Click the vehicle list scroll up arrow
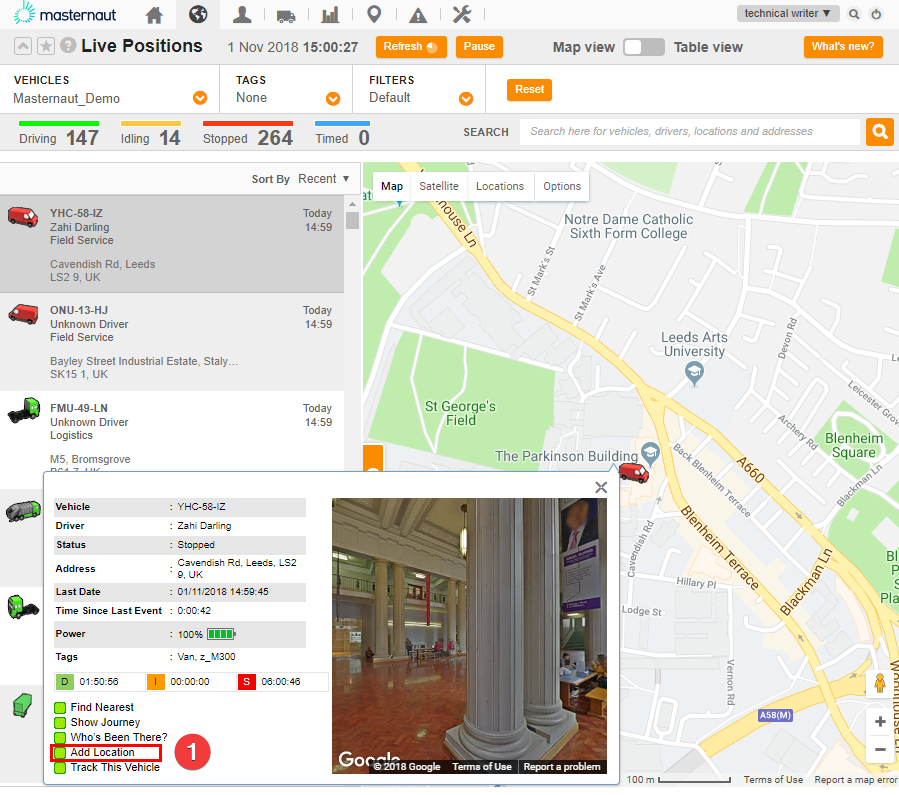Viewport: 899px width, 795px height. click(352, 204)
